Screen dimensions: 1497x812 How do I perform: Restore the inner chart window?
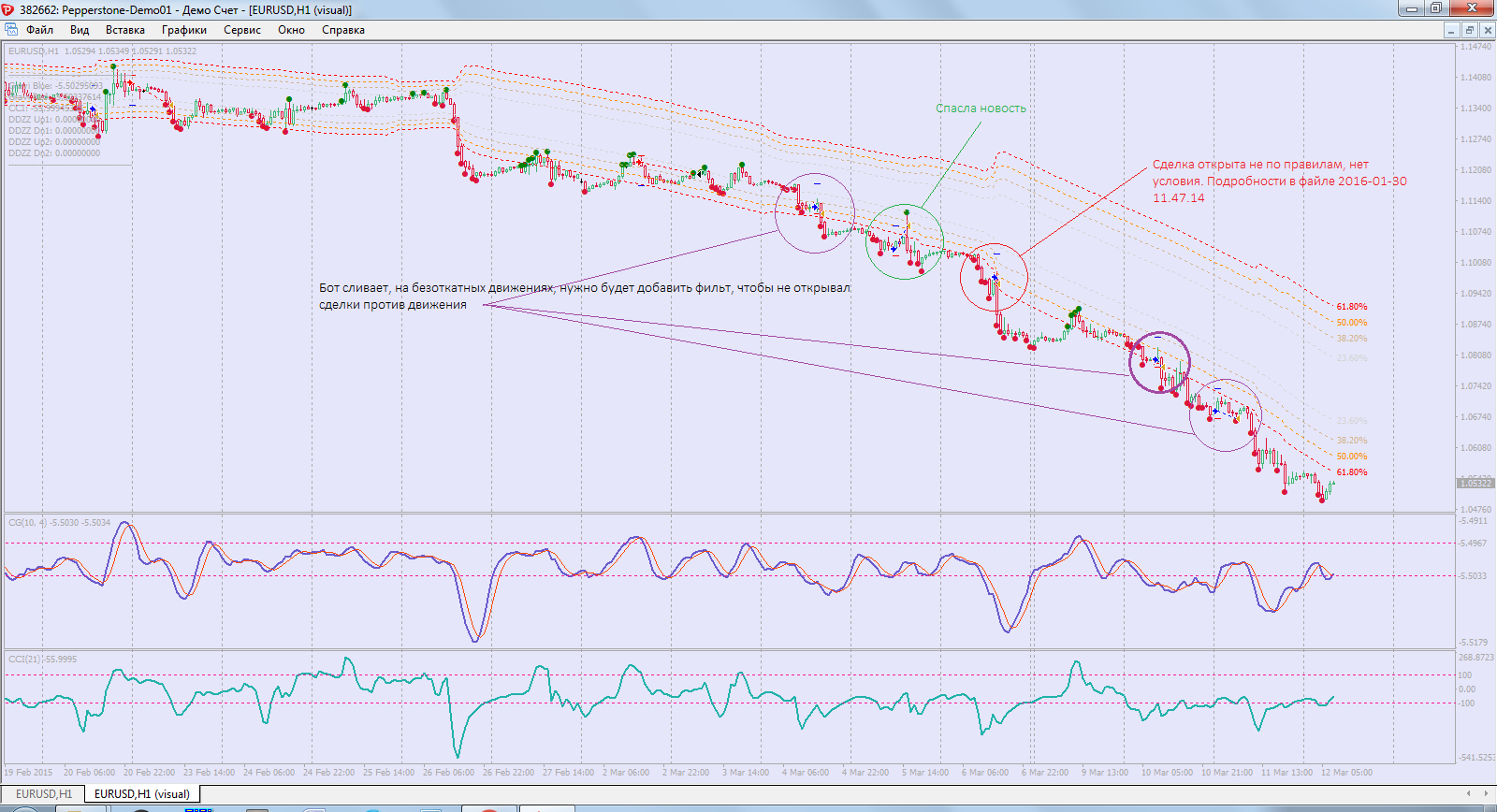[x=1470, y=30]
